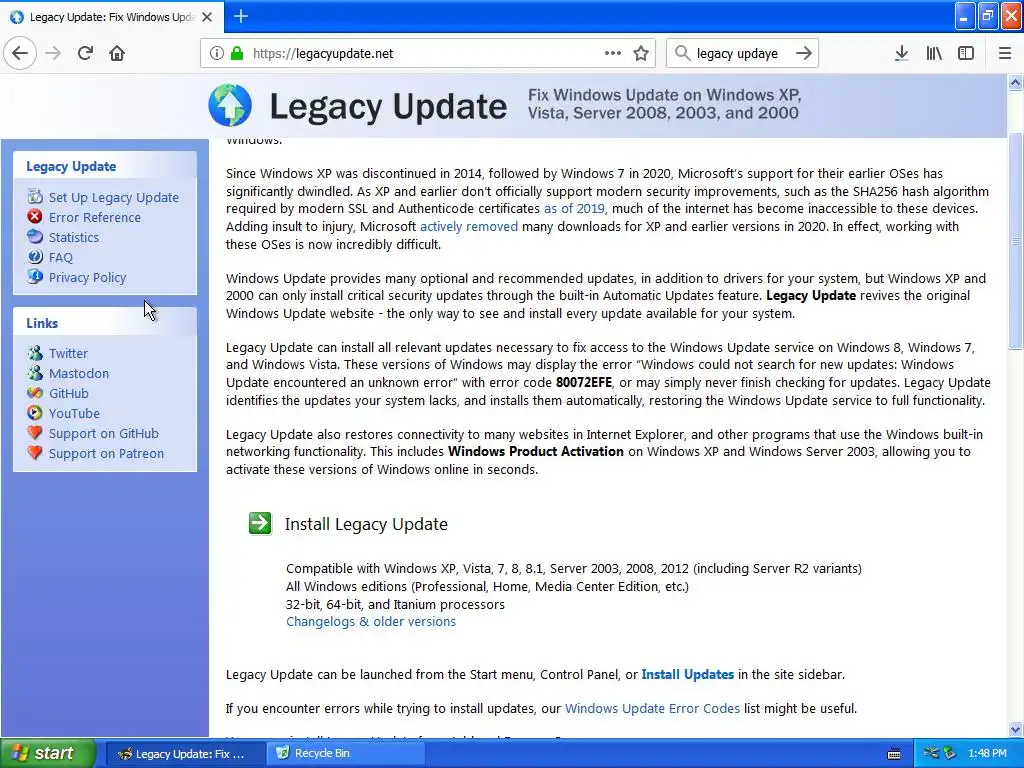Click the page scrollbar down arrow
Image resolution: width=1024 pixels, height=768 pixels.
[x=1016, y=729]
